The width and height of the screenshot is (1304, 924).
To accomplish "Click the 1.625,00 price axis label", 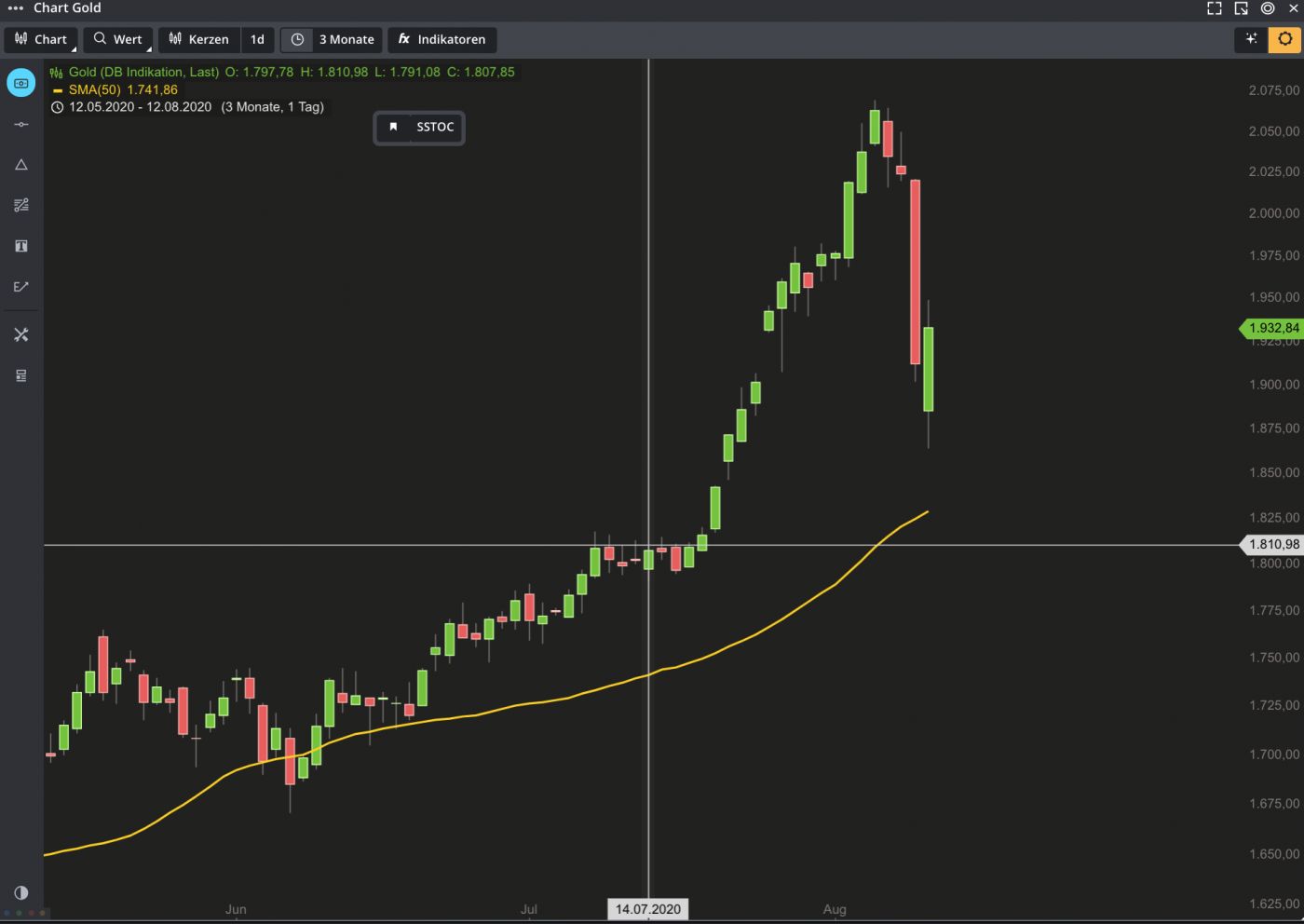I will coord(1273,904).
